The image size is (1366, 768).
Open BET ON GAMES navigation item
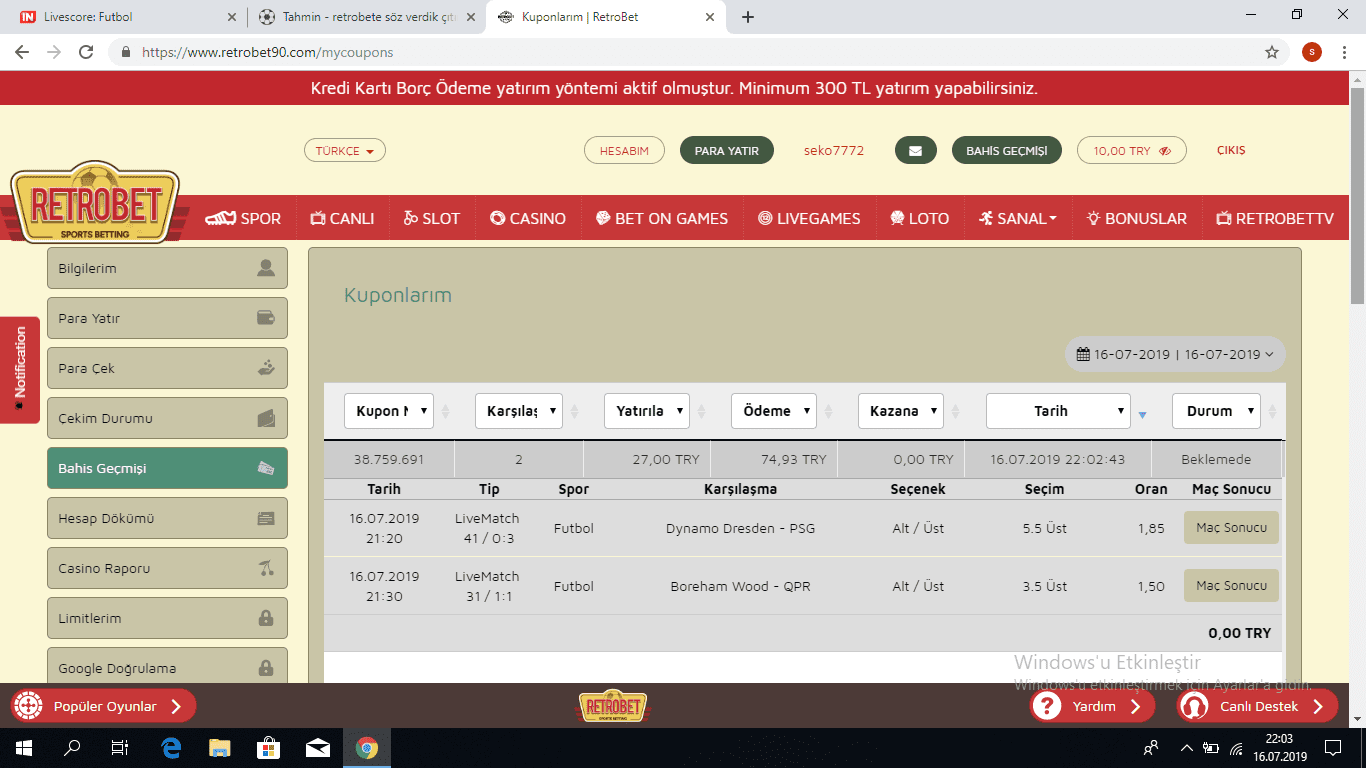click(662, 218)
